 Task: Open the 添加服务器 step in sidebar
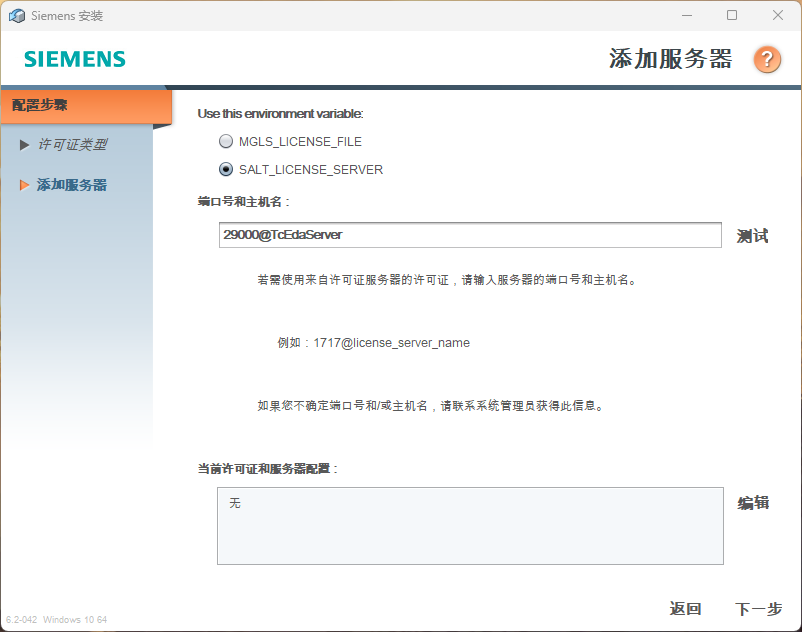tap(72, 185)
